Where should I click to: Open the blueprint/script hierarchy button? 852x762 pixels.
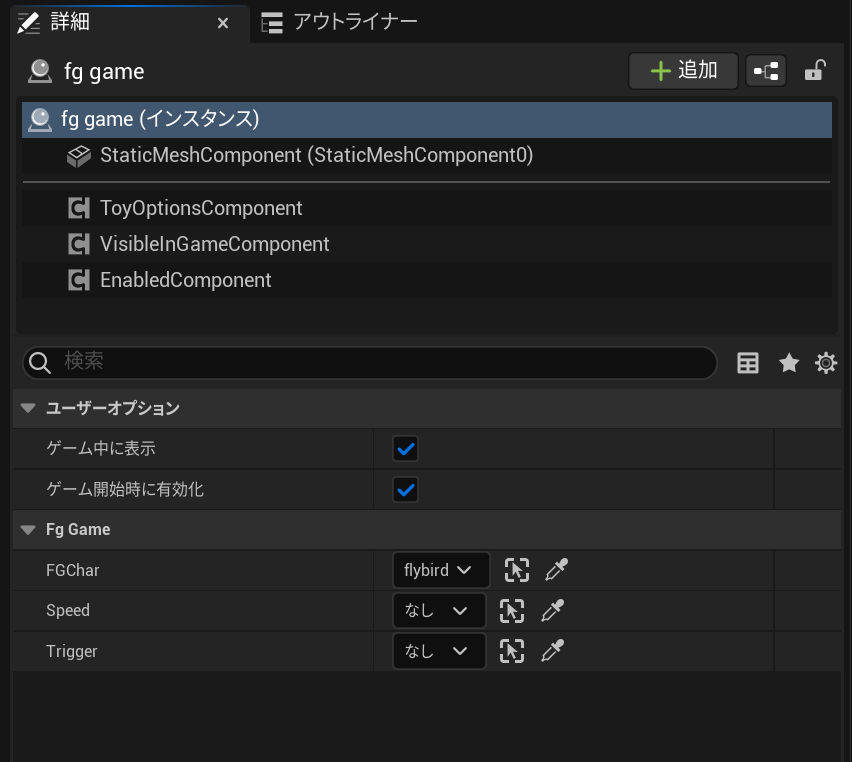[766, 71]
